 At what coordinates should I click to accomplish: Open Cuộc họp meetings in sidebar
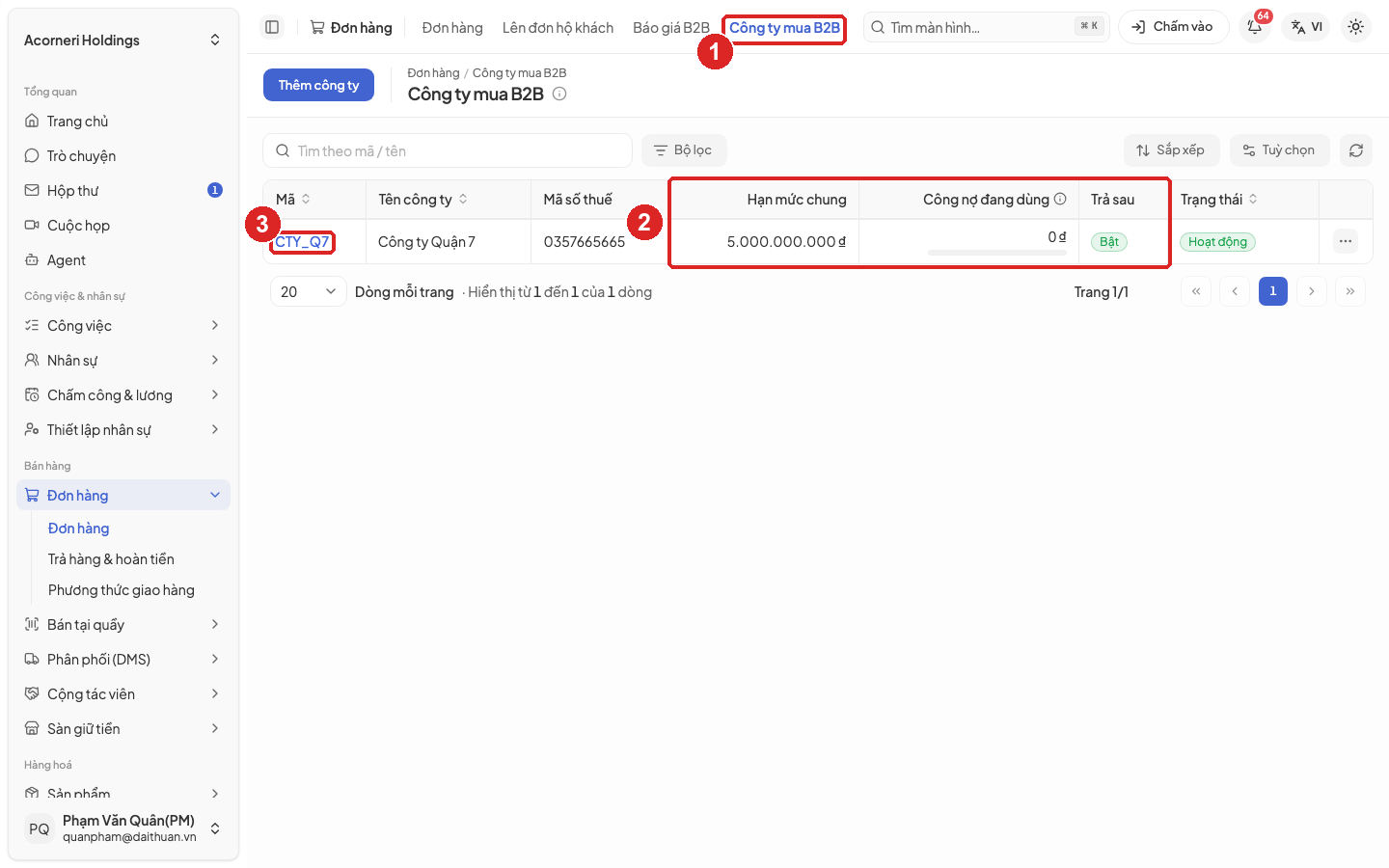coord(123,226)
